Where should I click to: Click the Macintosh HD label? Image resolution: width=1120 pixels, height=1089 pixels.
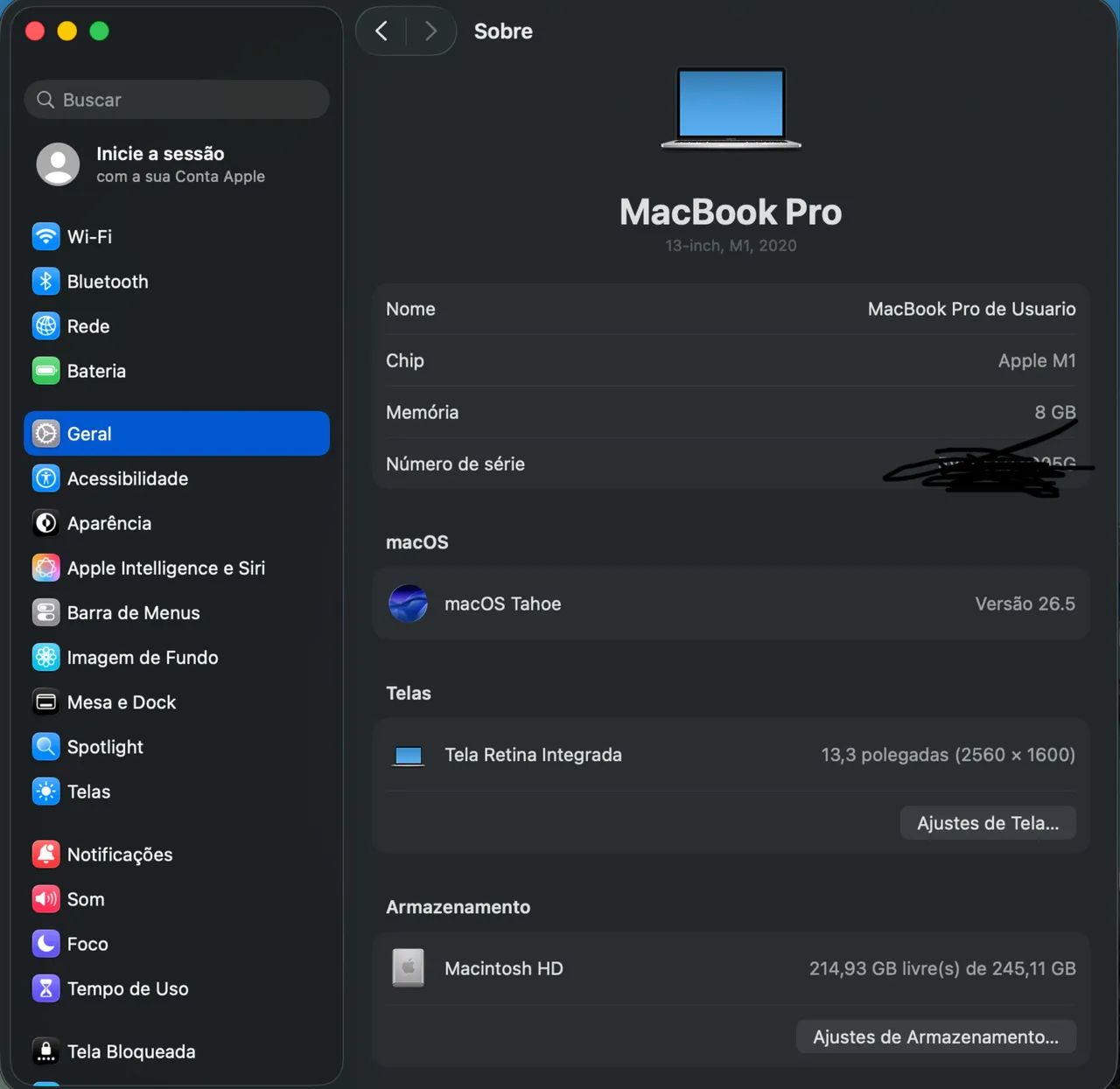point(504,968)
